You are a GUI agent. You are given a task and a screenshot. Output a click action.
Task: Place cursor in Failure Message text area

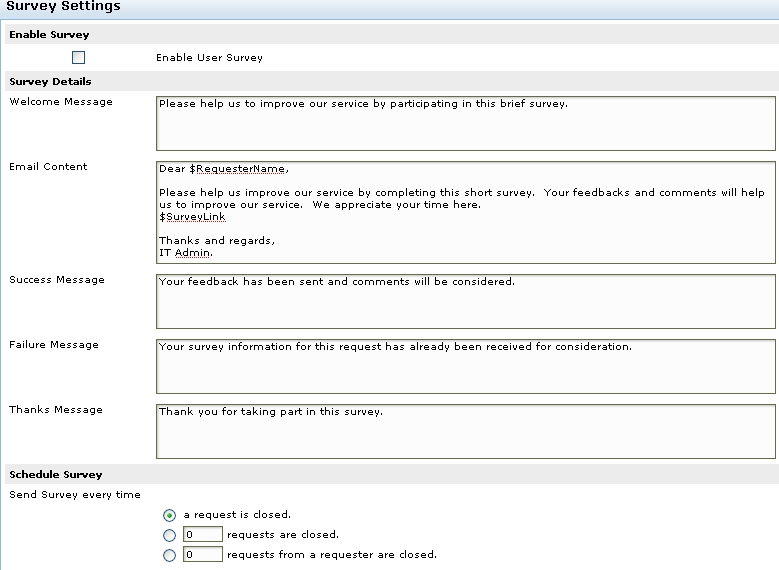point(465,367)
